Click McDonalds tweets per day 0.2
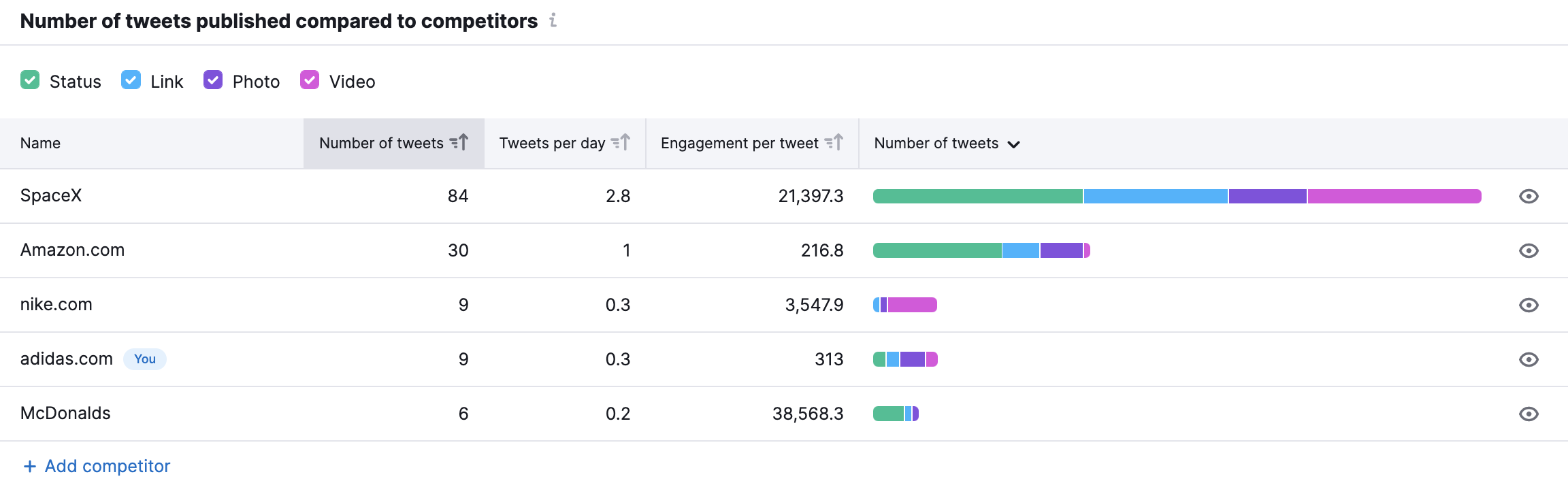 coord(618,414)
